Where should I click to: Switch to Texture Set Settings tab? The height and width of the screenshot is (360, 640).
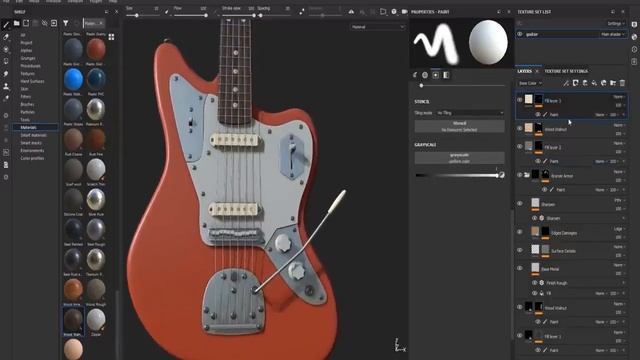click(566, 71)
